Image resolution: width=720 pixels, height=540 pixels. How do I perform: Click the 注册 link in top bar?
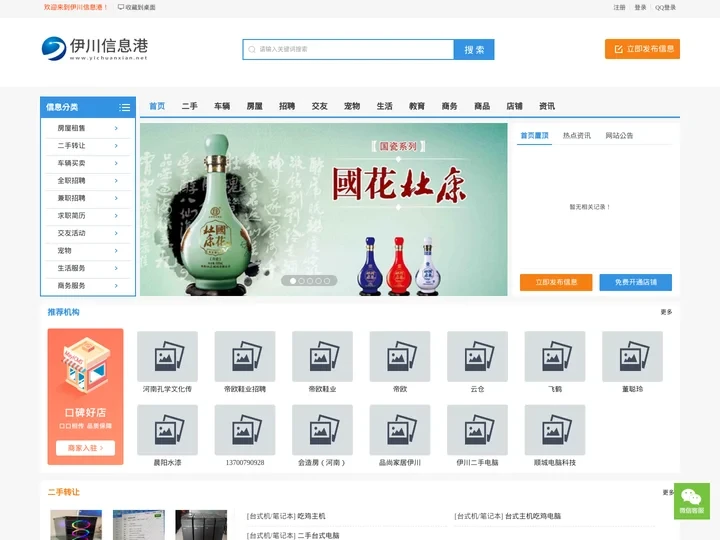point(619,7)
